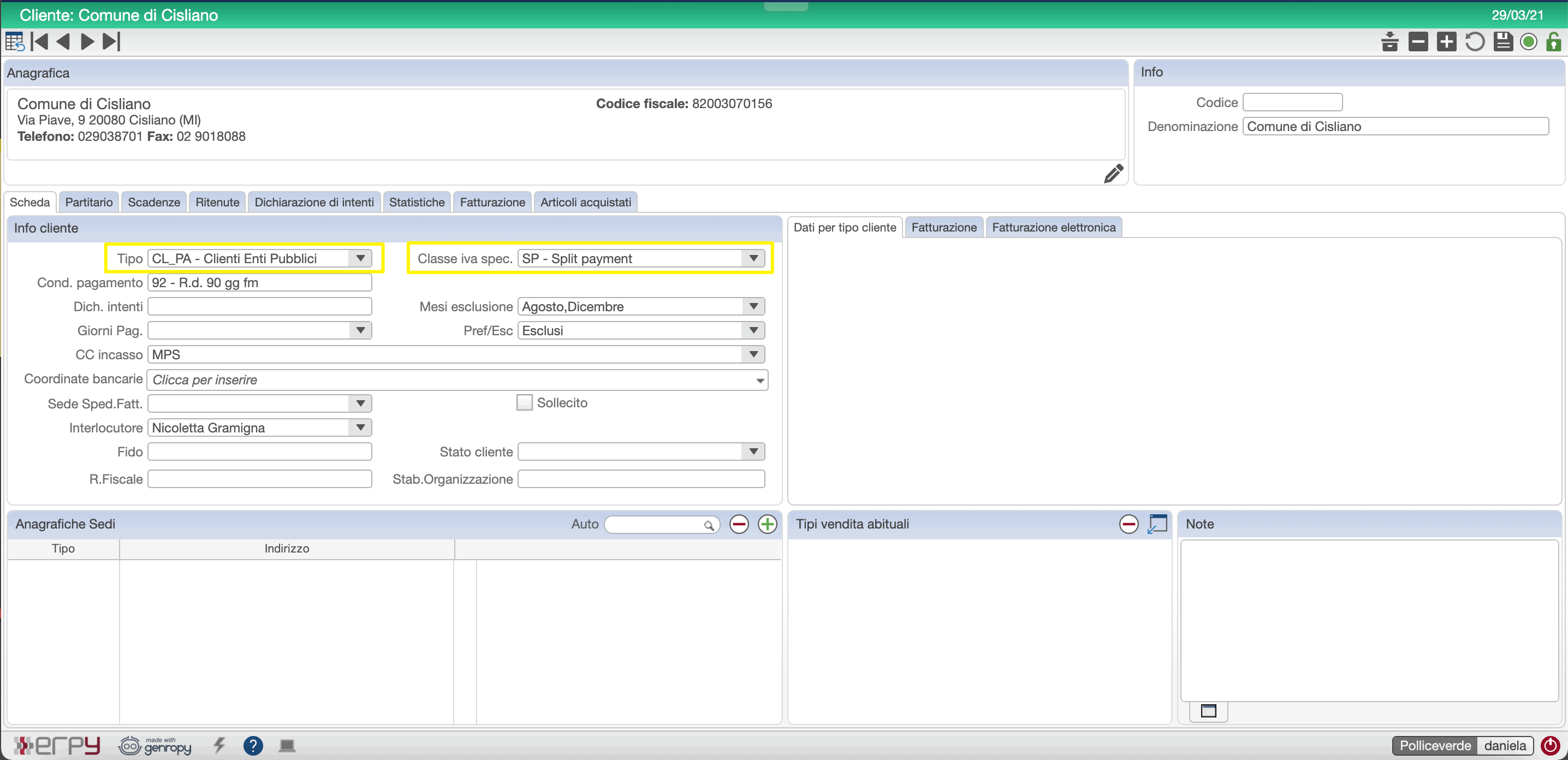Click the R.Fiscale input field
This screenshot has width=1568, height=760.
(x=259, y=479)
